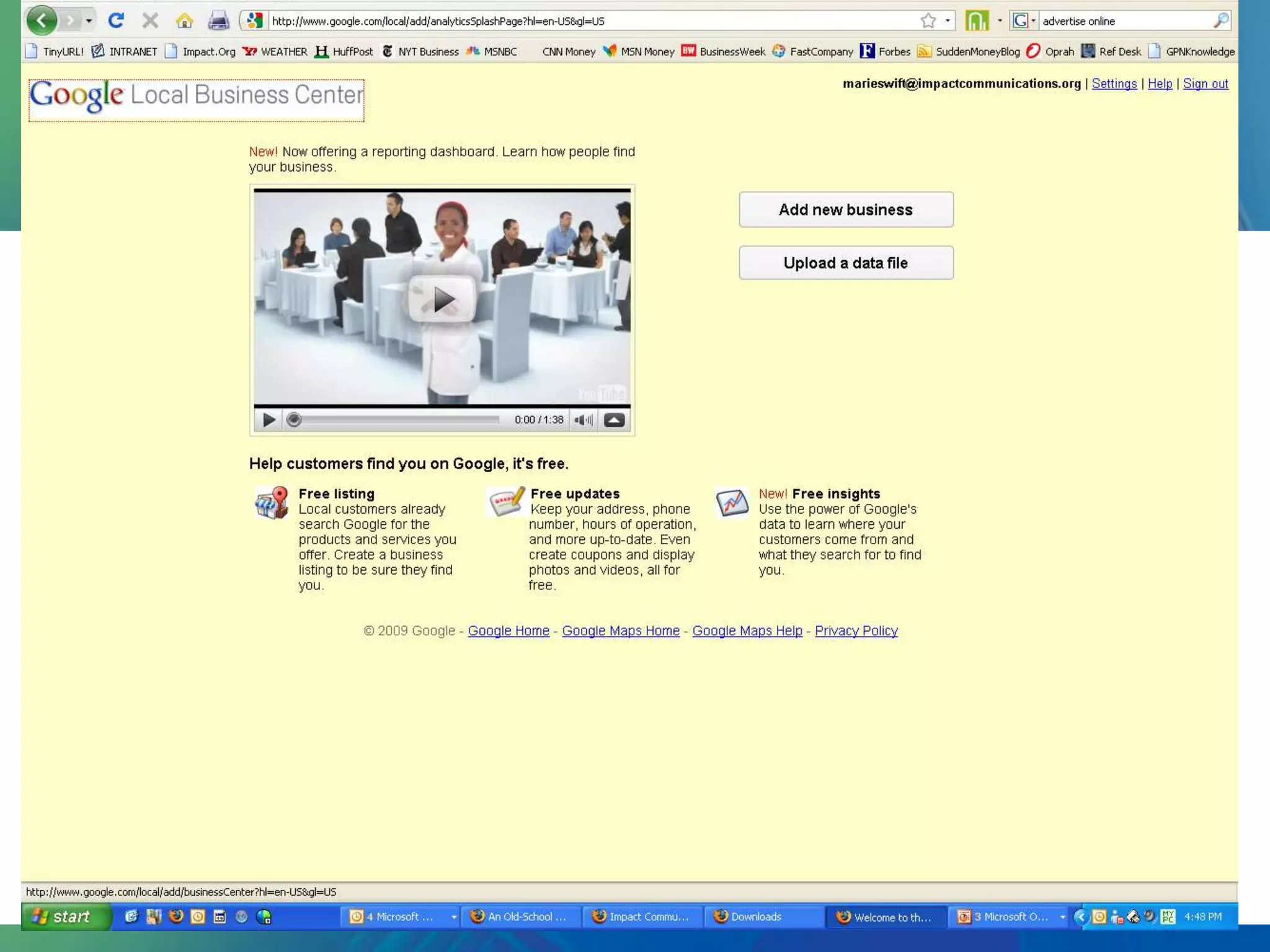1270x952 pixels.
Task: Click the Google Local Business Center logo
Action: coord(197,100)
